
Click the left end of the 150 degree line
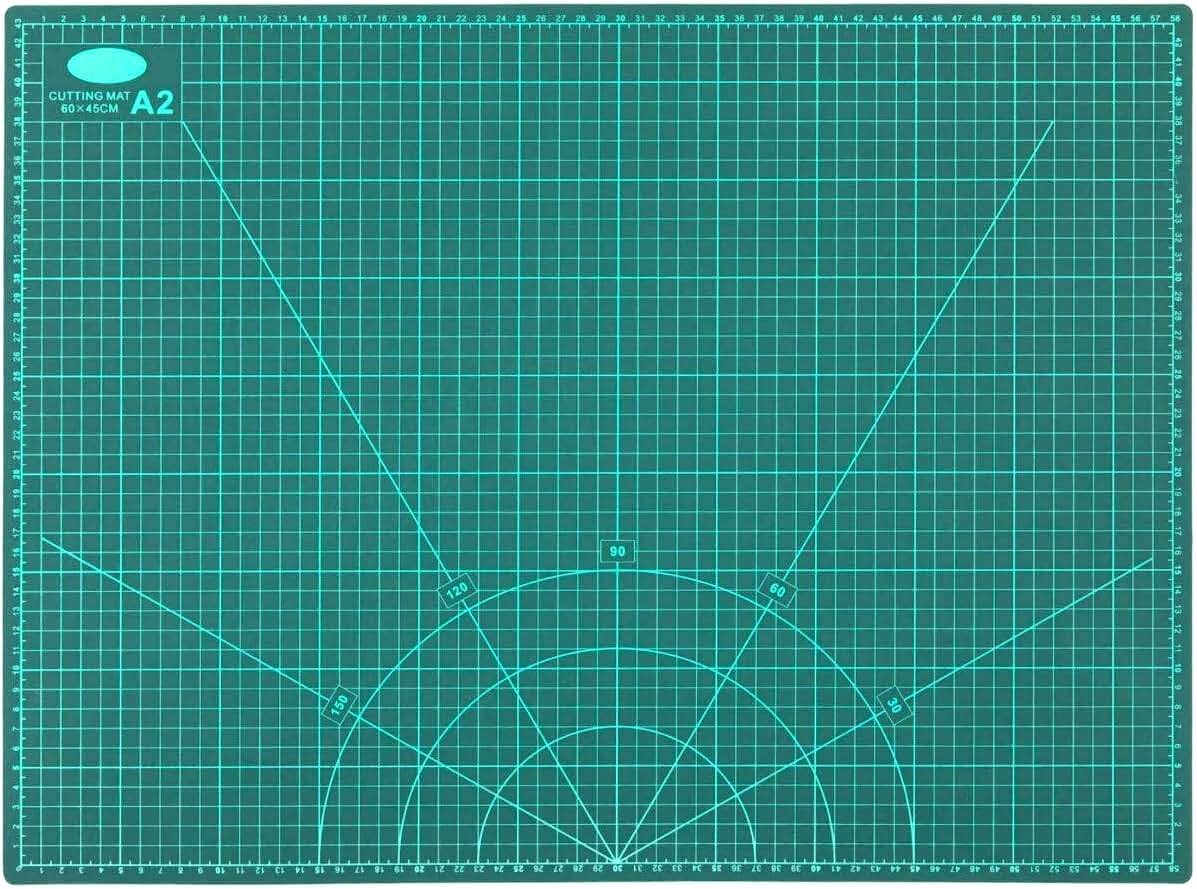[41, 537]
